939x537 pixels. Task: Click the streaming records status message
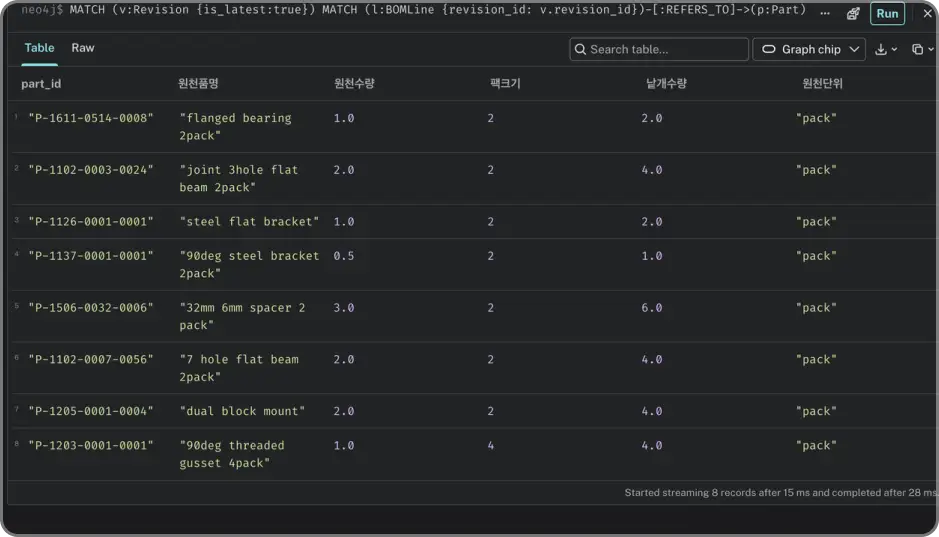pos(780,493)
